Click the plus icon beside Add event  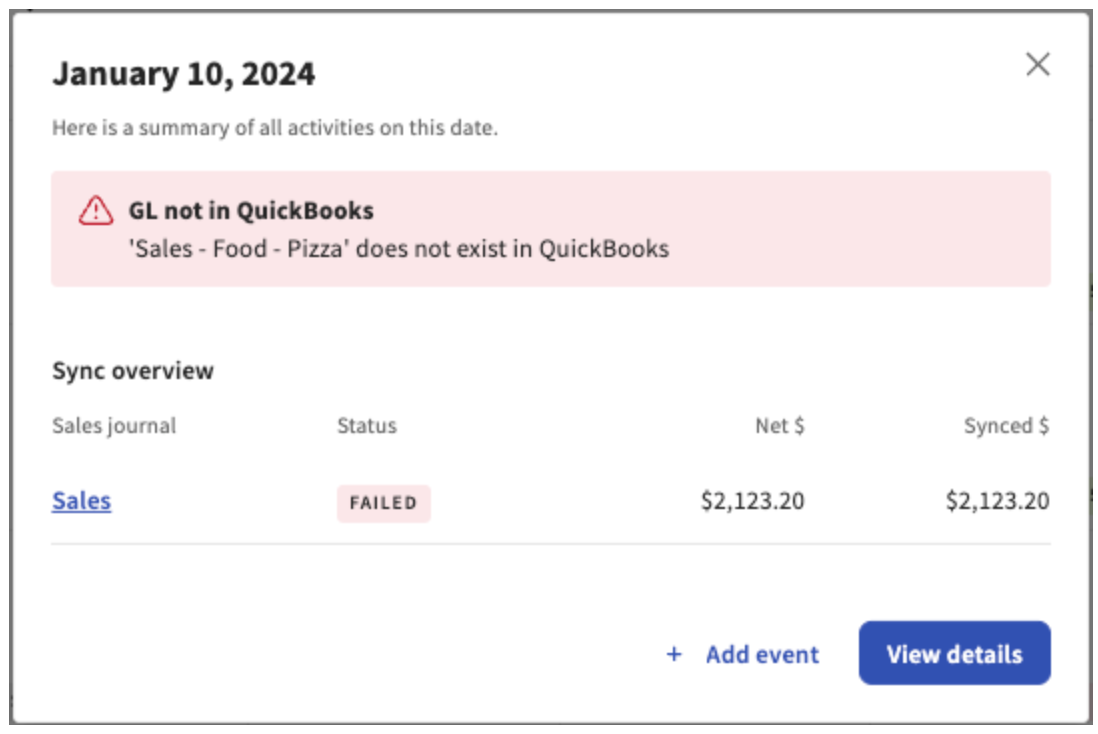(674, 654)
